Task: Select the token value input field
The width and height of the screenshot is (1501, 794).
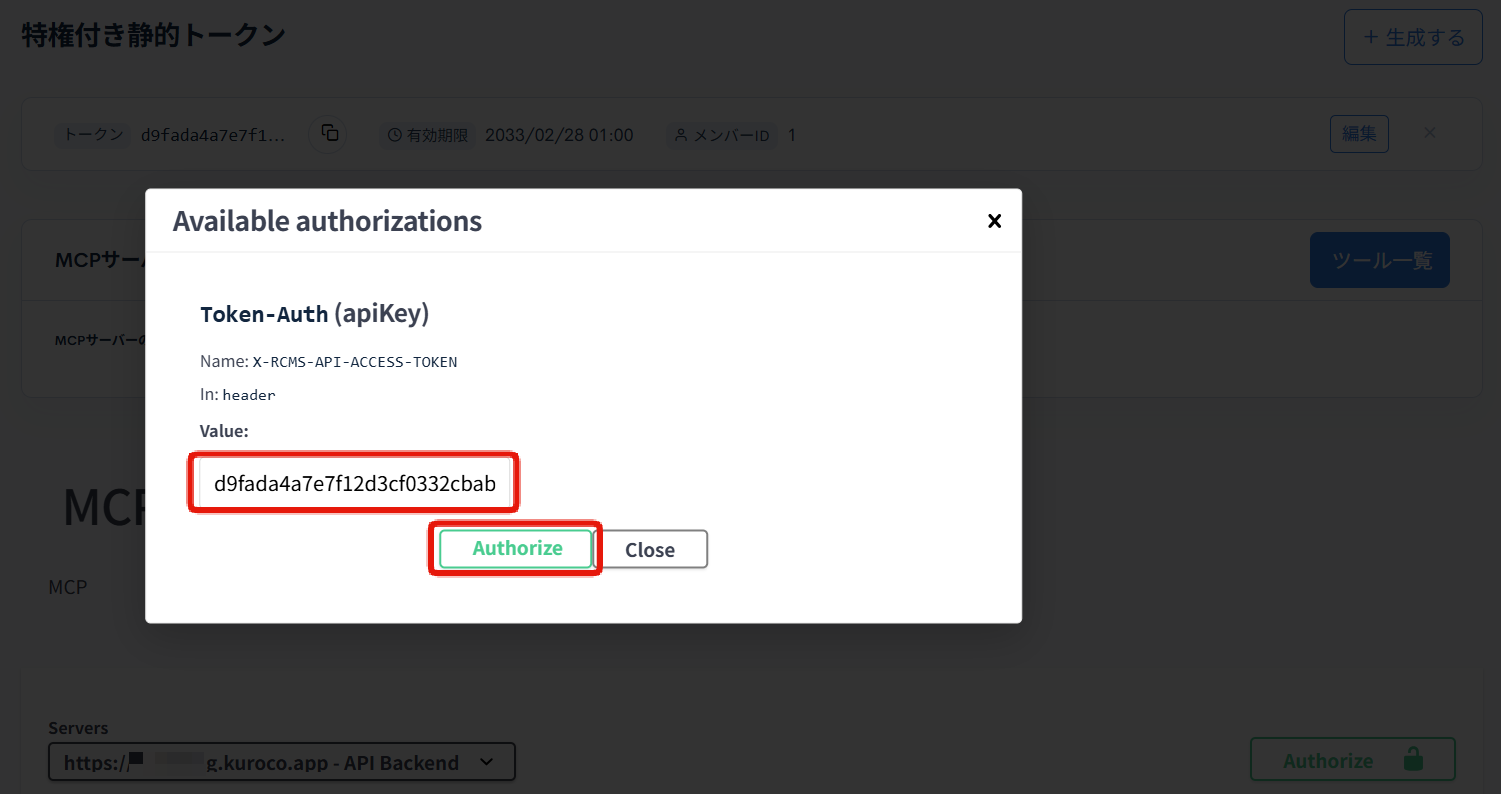Action: [353, 482]
